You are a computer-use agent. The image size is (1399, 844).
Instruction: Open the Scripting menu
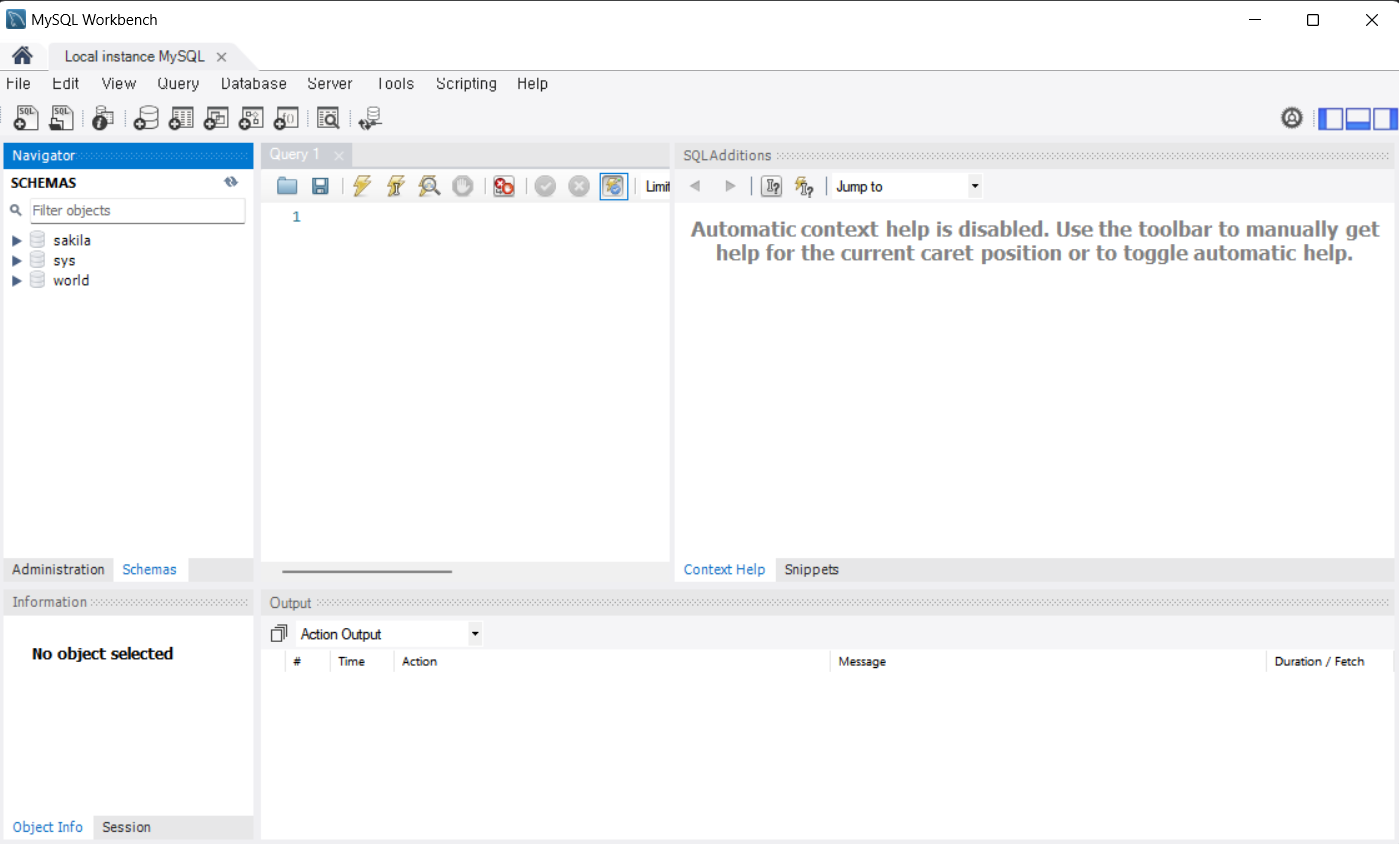tap(466, 84)
